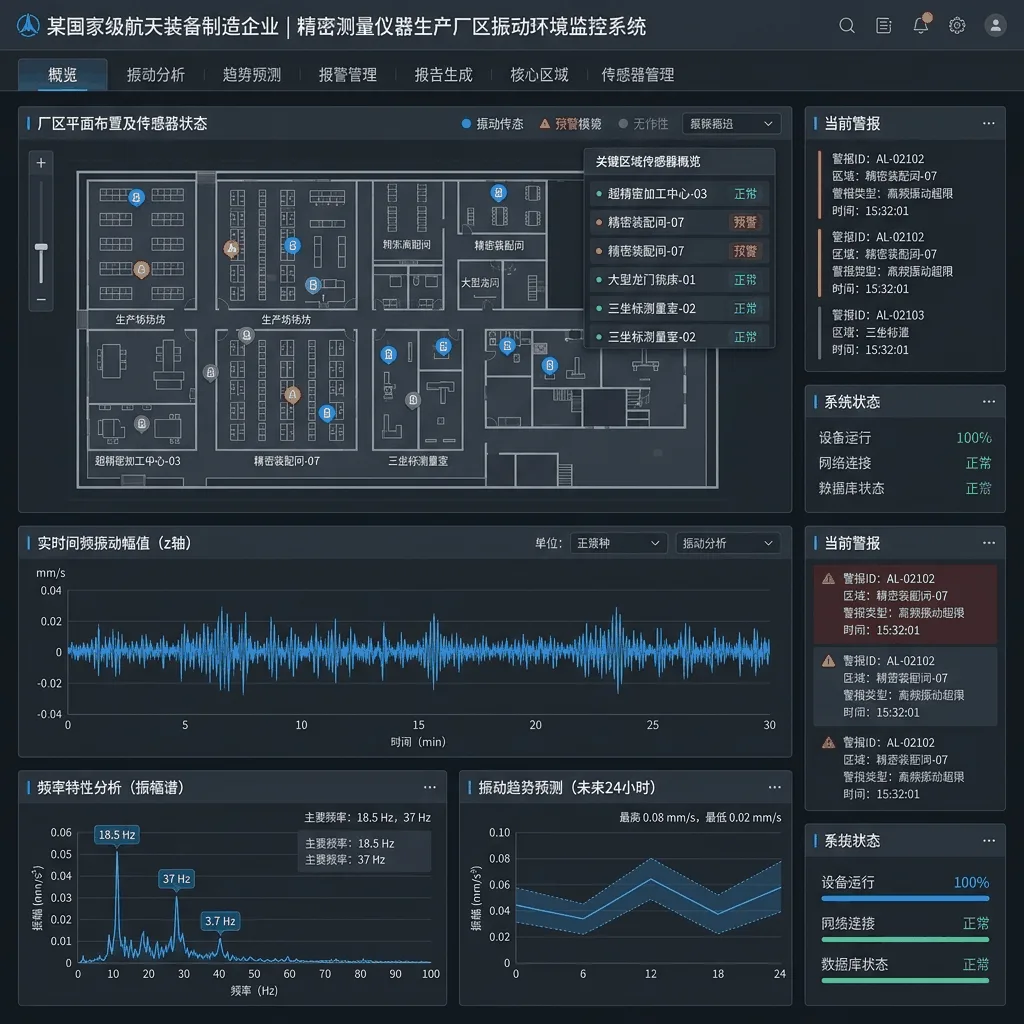Viewport: 1024px width, 1024px height.
Task: Select the 大型龙门铣床-01 sensor row
Action: coord(679,280)
